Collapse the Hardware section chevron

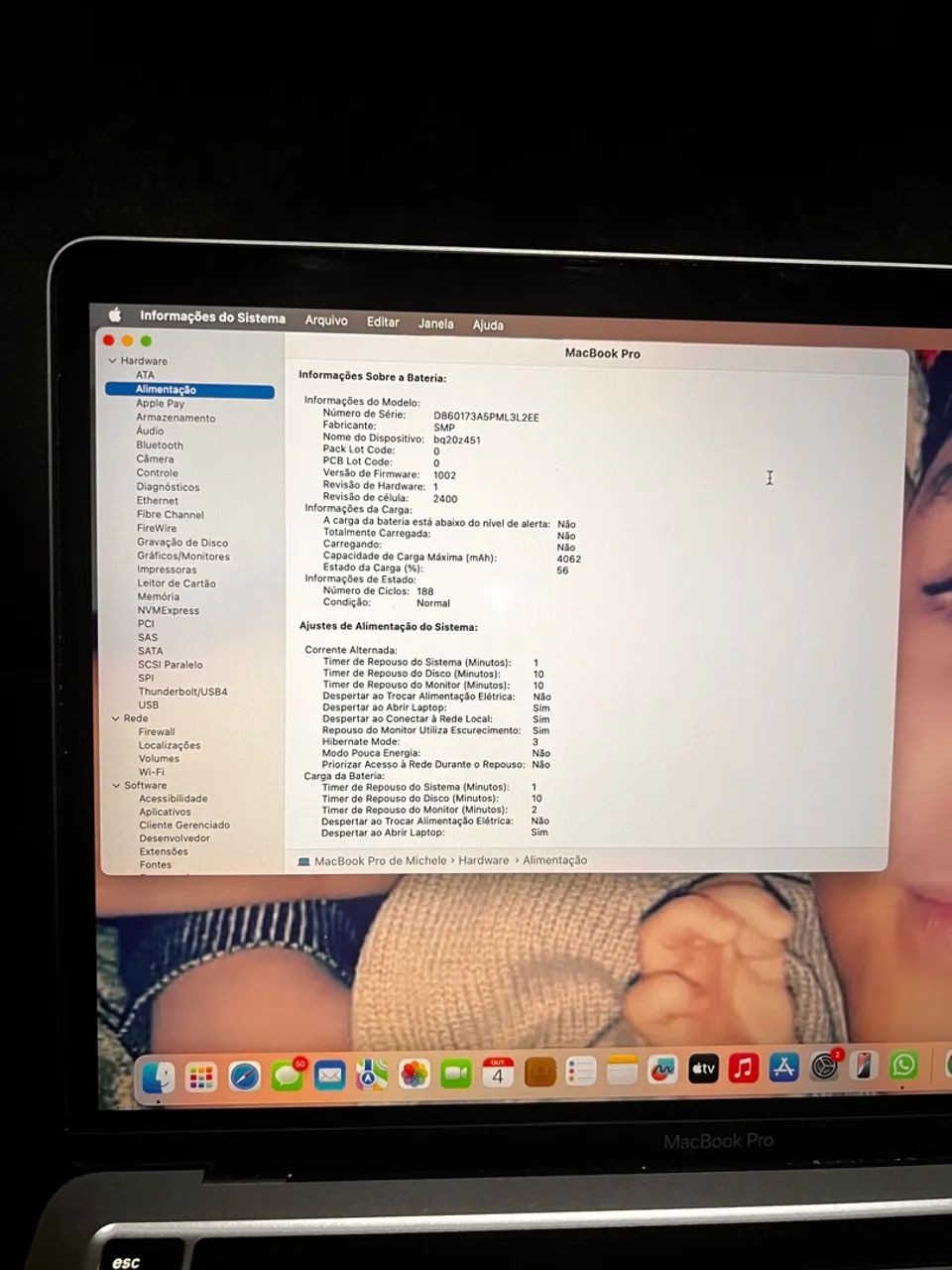click(112, 360)
